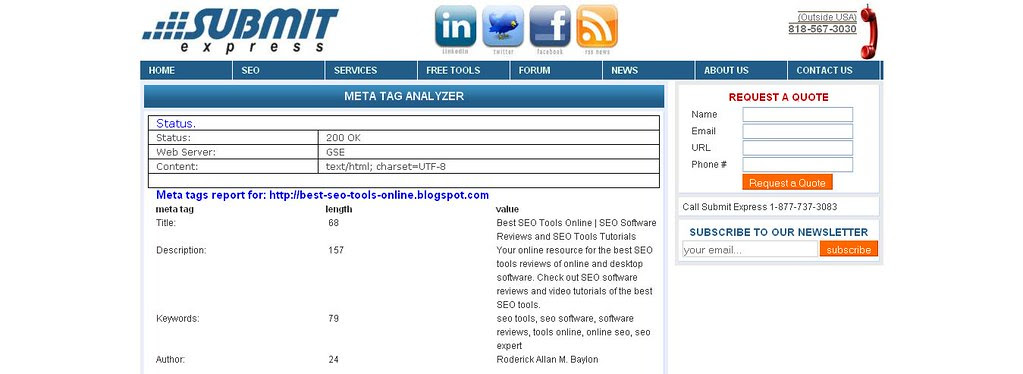Image resolution: width=1023 pixels, height=374 pixels.
Task: Click the 818-567-3030 phone number link
Action: pos(822,29)
